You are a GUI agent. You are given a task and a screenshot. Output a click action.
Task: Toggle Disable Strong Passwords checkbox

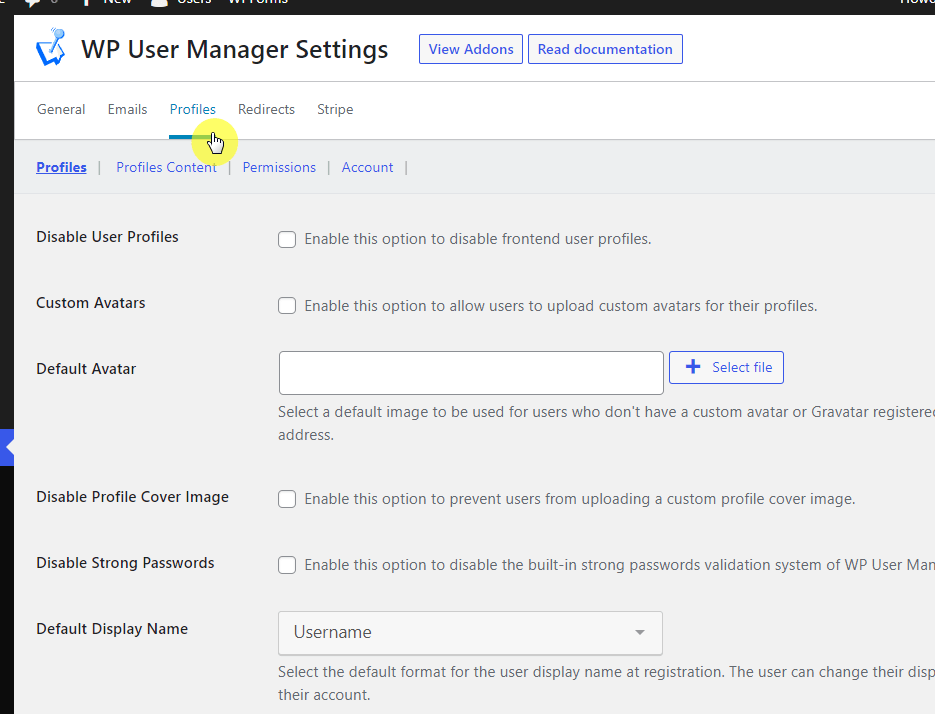(287, 565)
